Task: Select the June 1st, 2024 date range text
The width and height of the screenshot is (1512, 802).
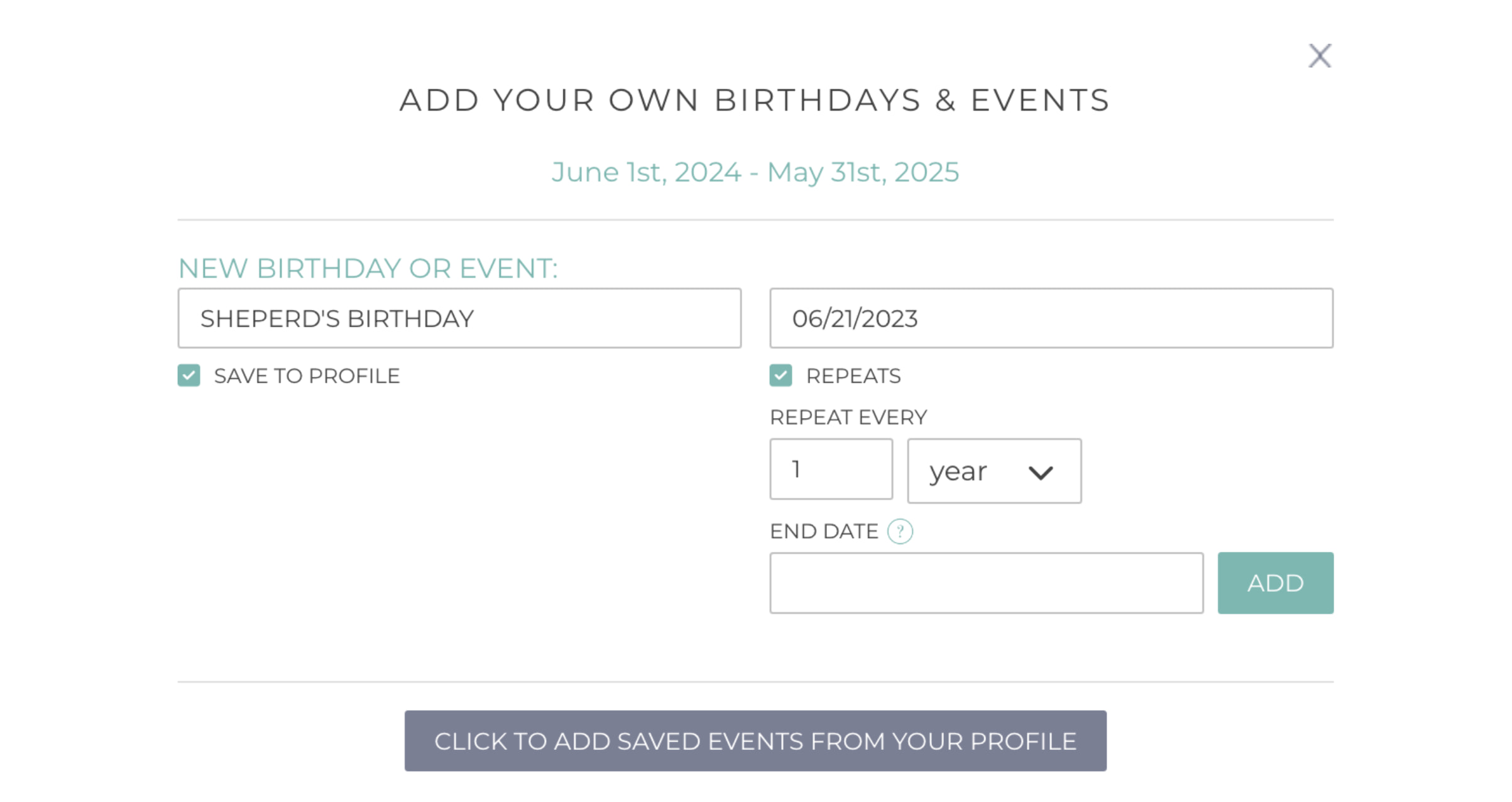Action: pos(755,172)
